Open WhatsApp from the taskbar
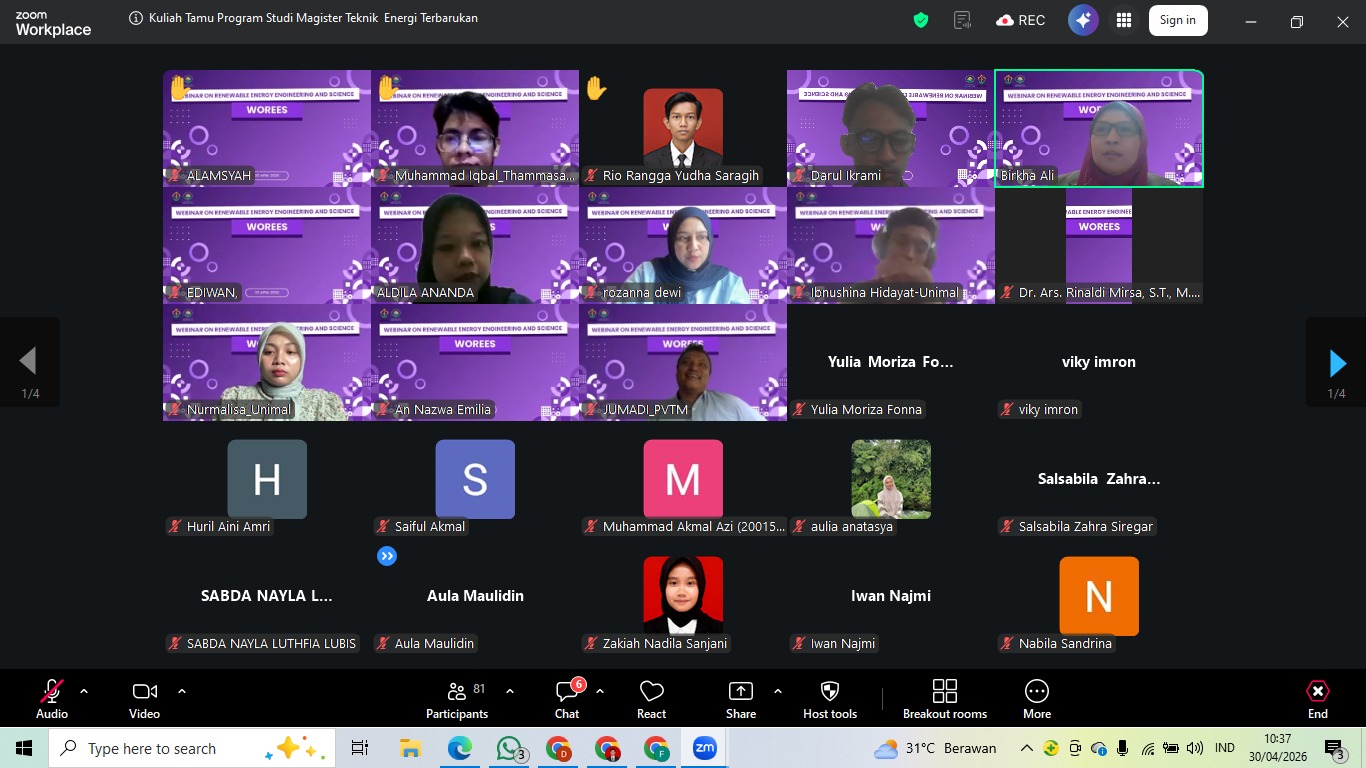The width and height of the screenshot is (1366, 768). pyautogui.click(x=510, y=748)
